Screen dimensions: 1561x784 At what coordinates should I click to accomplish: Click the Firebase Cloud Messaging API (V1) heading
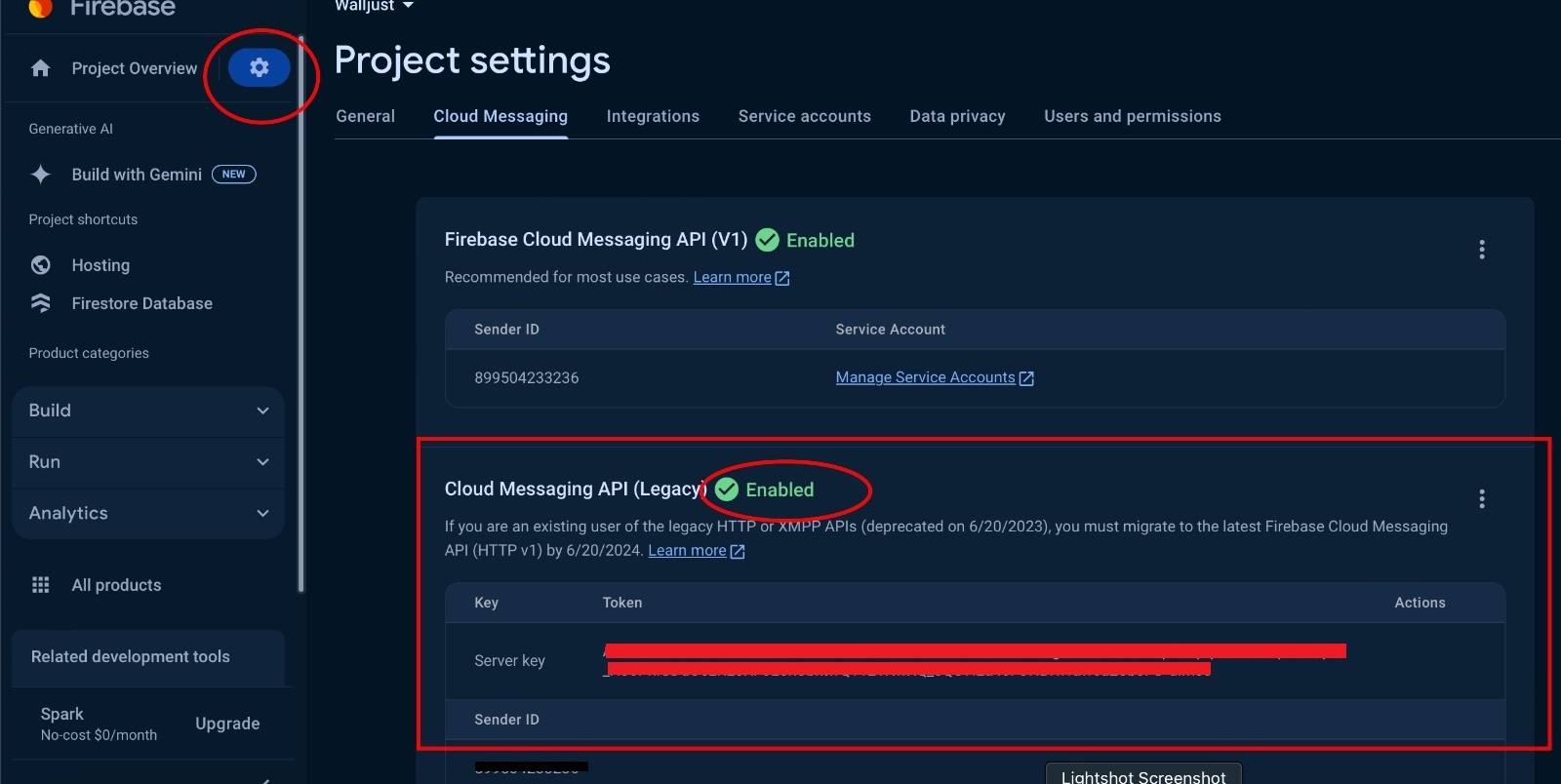click(x=596, y=240)
